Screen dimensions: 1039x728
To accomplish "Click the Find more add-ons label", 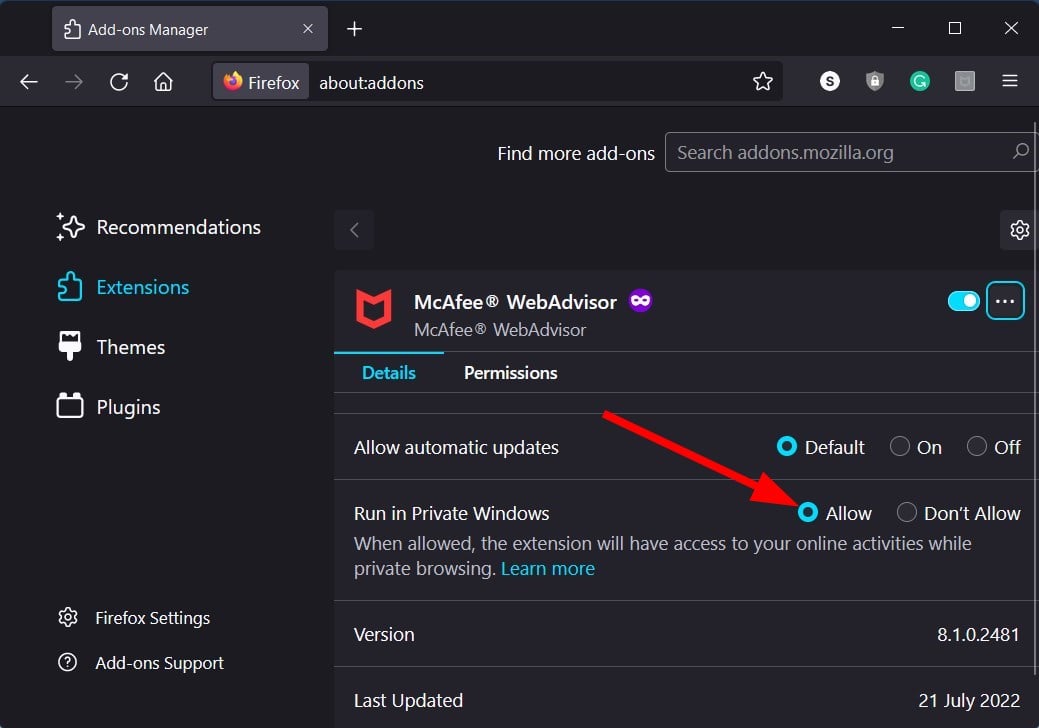I will (x=576, y=153).
